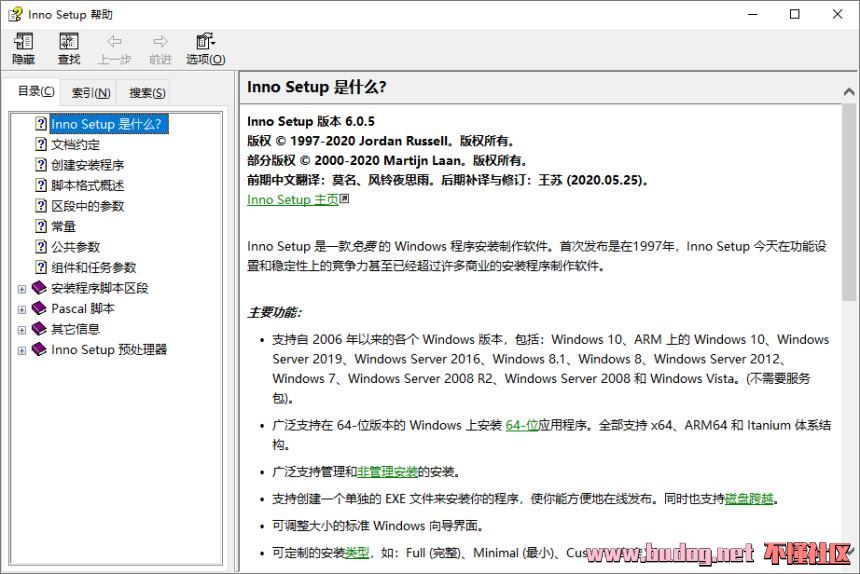
Task: Expand the Pascal 脚本 tree node
Action: [x=22, y=309]
